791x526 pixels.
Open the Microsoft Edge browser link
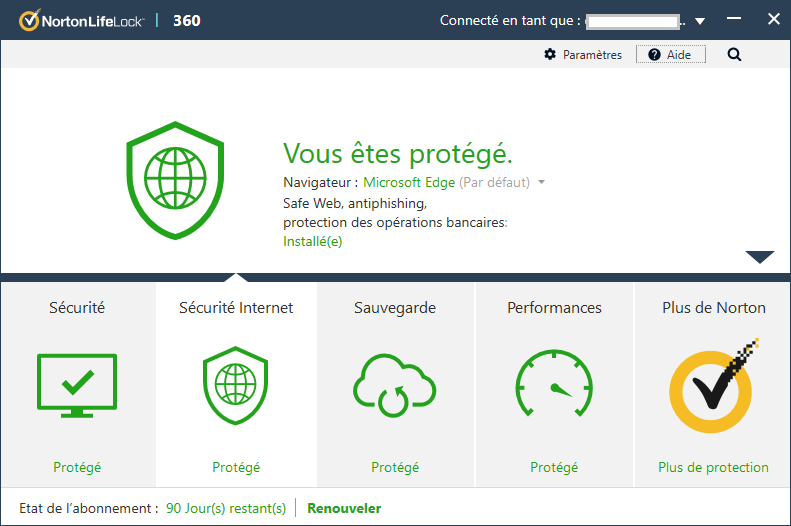(x=409, y=182)
